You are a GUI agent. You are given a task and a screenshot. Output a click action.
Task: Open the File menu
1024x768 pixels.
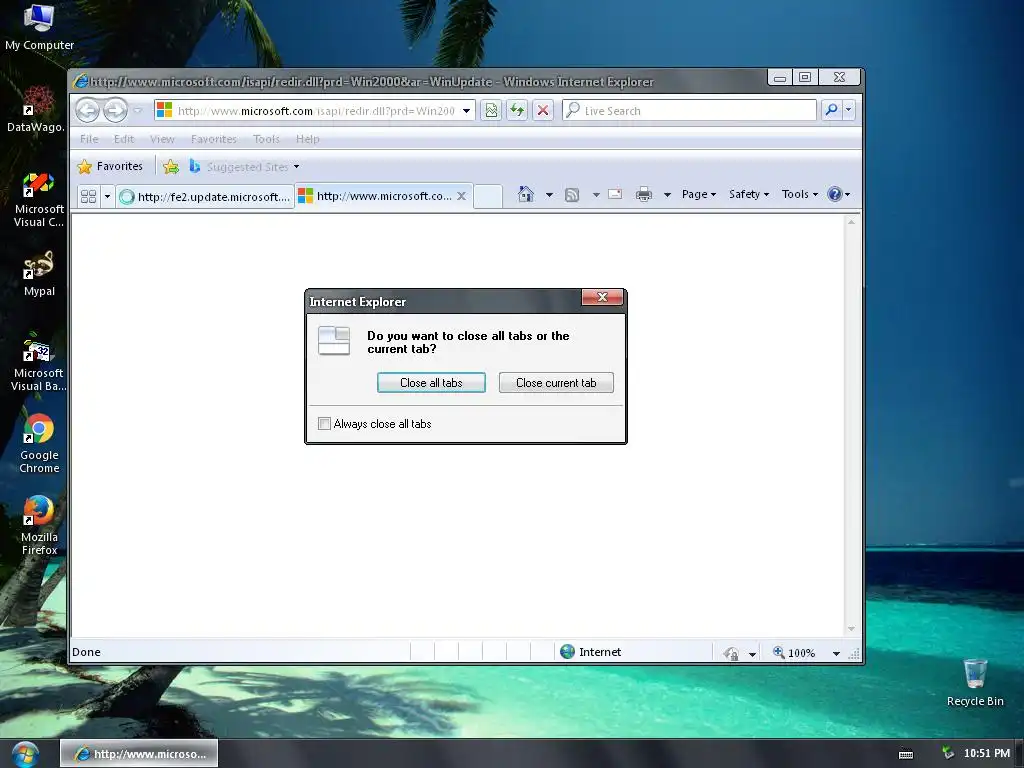click(x=89, y=139)
